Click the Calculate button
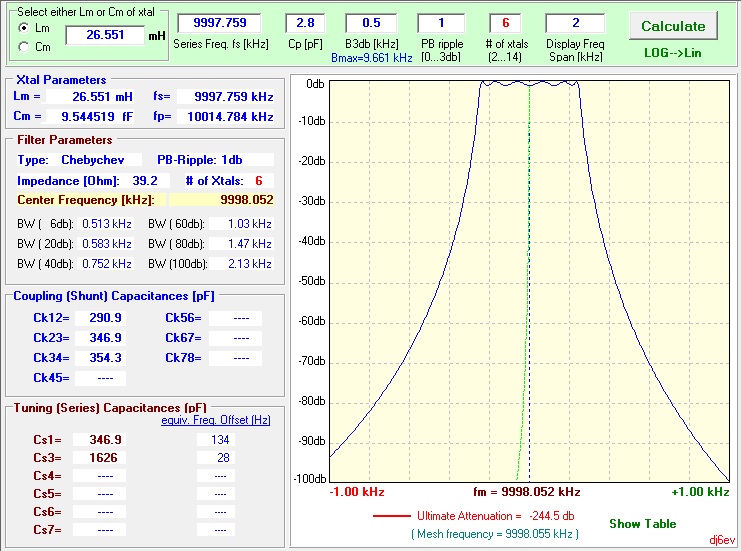The height and width of the screenshot is (551, 741). point(672,26)
